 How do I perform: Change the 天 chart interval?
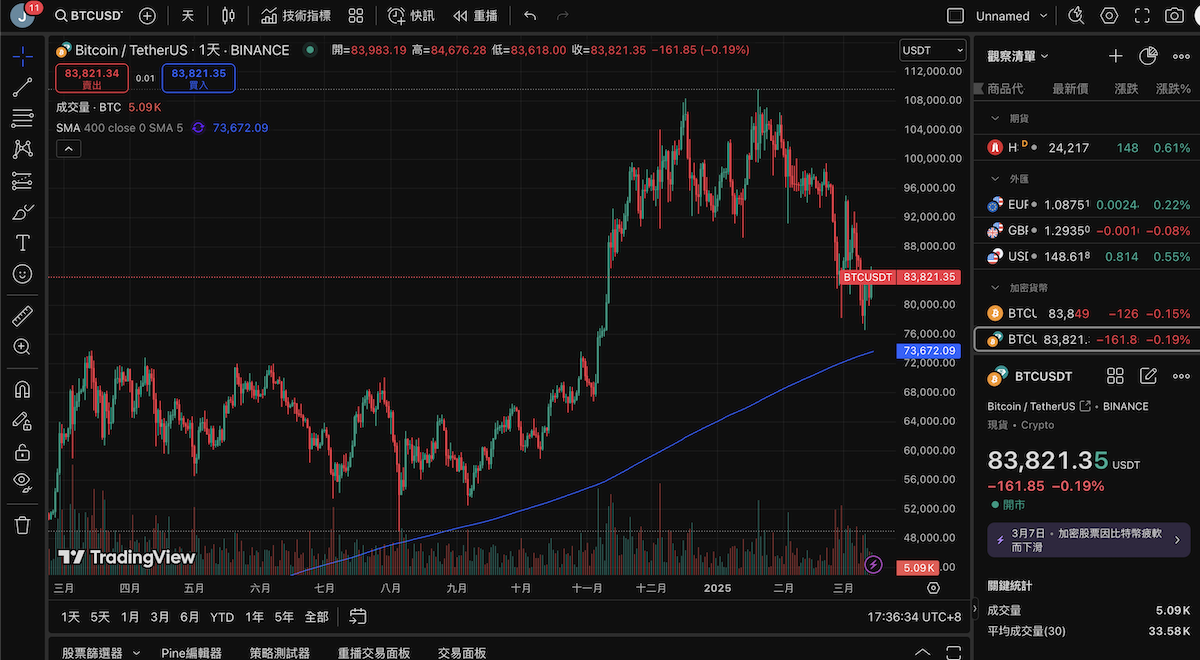(187, 16)
